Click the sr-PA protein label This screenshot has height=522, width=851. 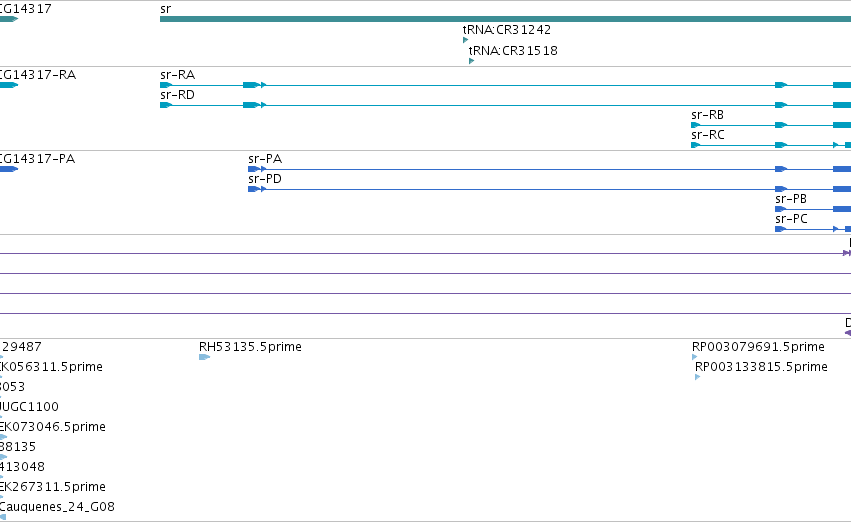265,159
